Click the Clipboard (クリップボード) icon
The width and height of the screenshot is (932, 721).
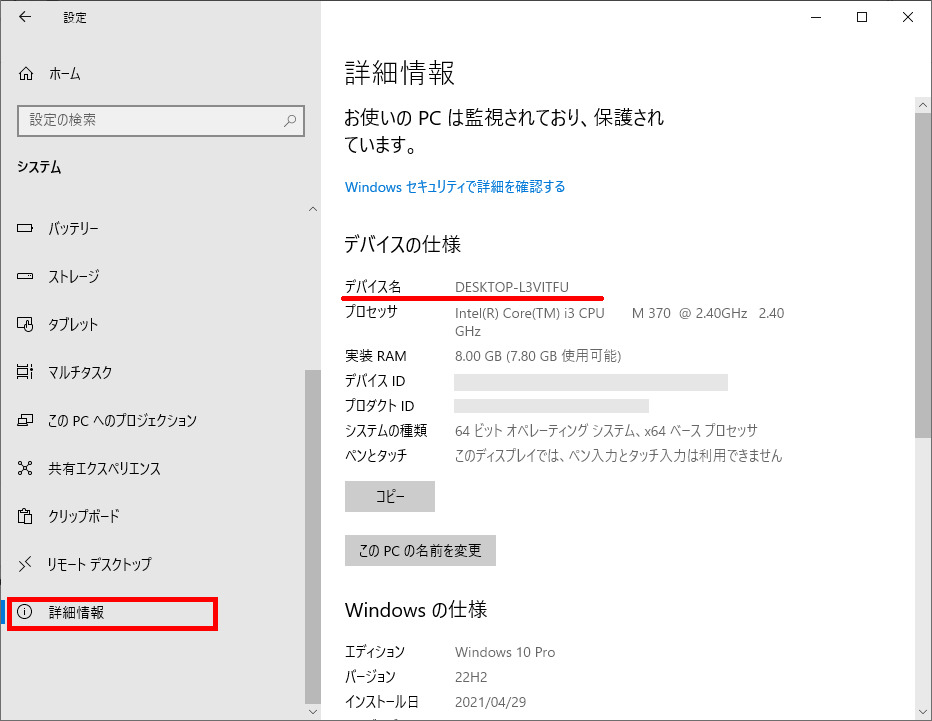[x=26, y=517]
